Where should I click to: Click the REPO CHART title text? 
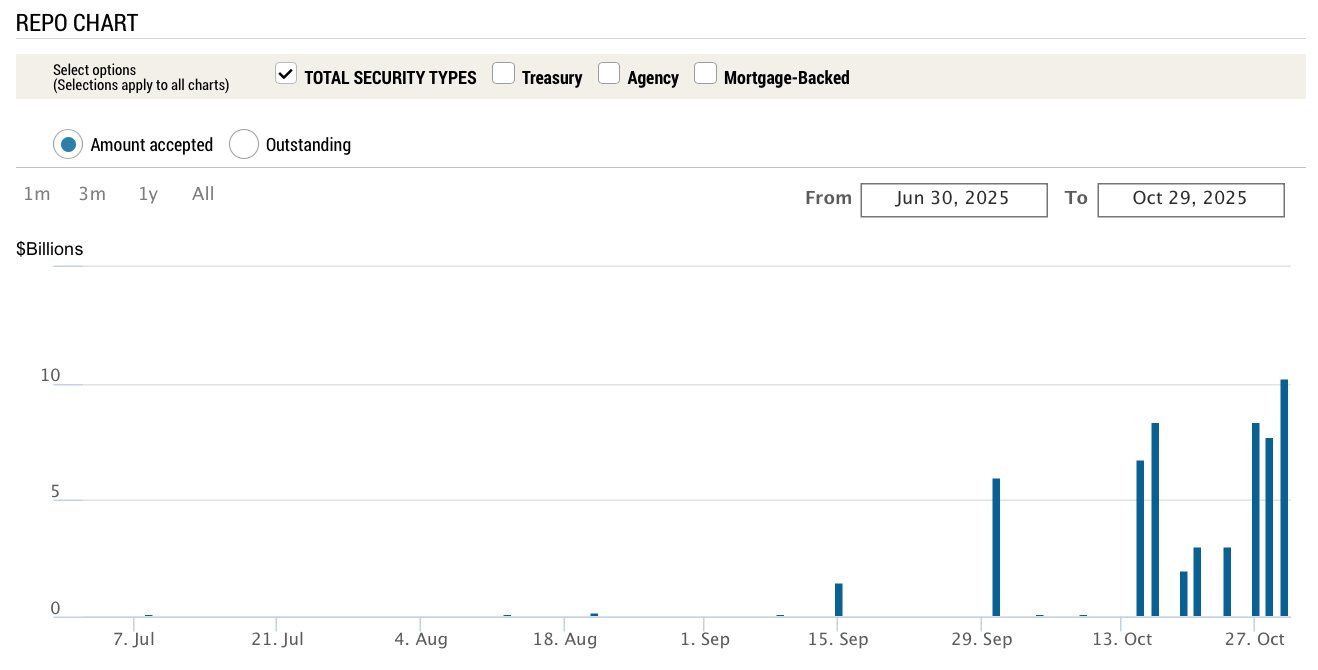(x=75, y=21)
